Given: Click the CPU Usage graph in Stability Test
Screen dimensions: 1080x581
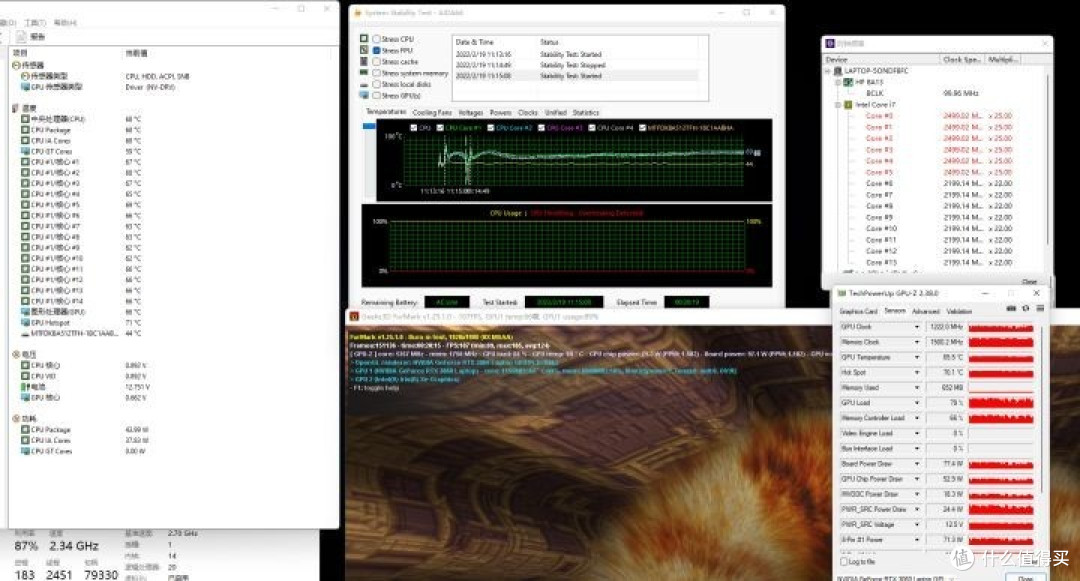Looking at the screenshot, I should (566, 246).
